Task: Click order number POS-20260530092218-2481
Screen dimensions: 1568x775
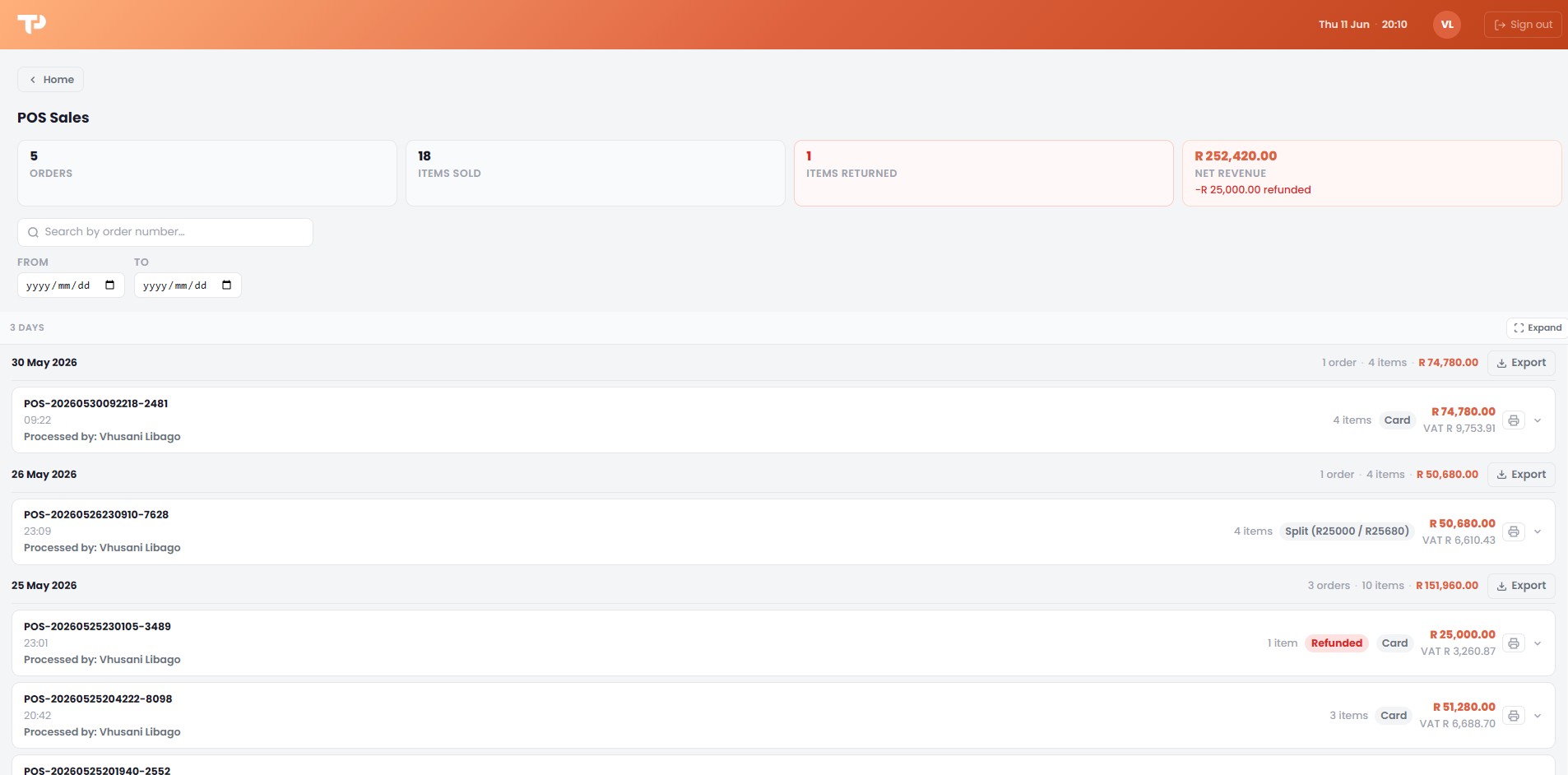Action: [96, 404]
